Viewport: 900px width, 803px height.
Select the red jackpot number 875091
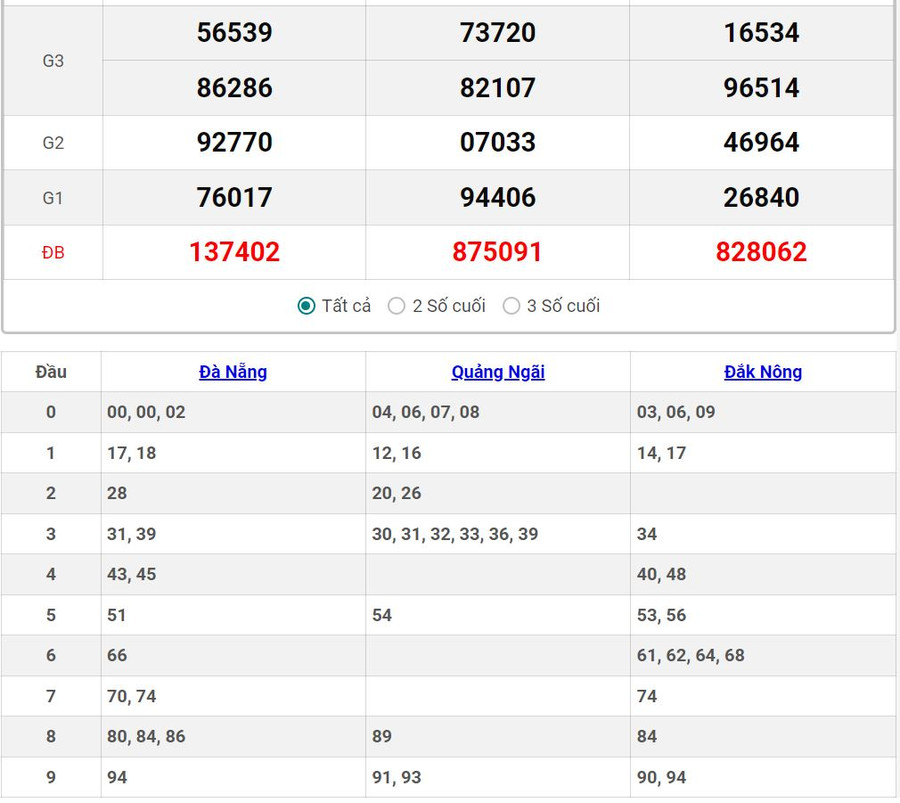(497, 252)
